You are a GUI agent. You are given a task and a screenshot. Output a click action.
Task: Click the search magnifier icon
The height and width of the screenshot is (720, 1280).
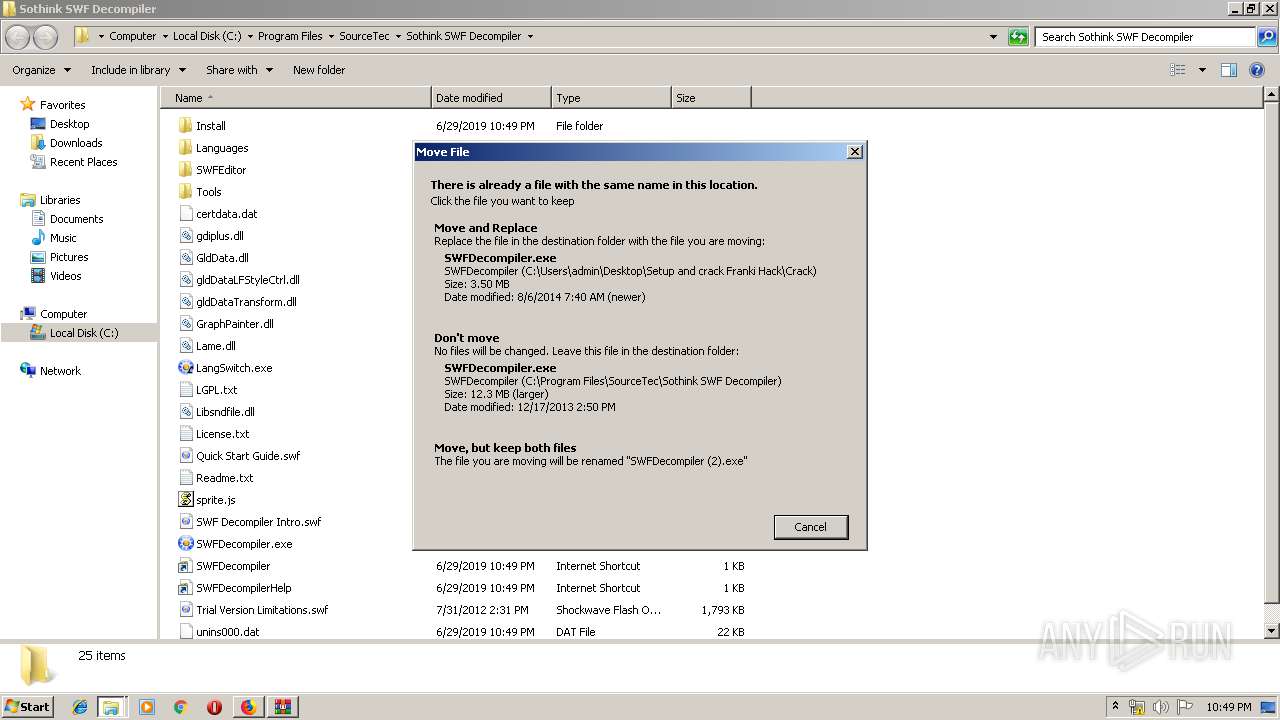point(1266,37)
